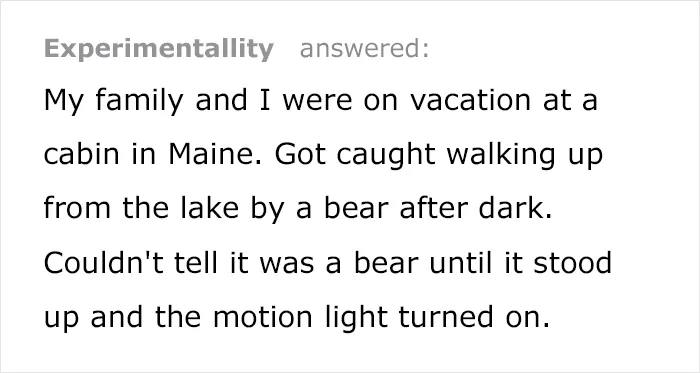Click the word 'cabin' in the text

coord(82,154)
